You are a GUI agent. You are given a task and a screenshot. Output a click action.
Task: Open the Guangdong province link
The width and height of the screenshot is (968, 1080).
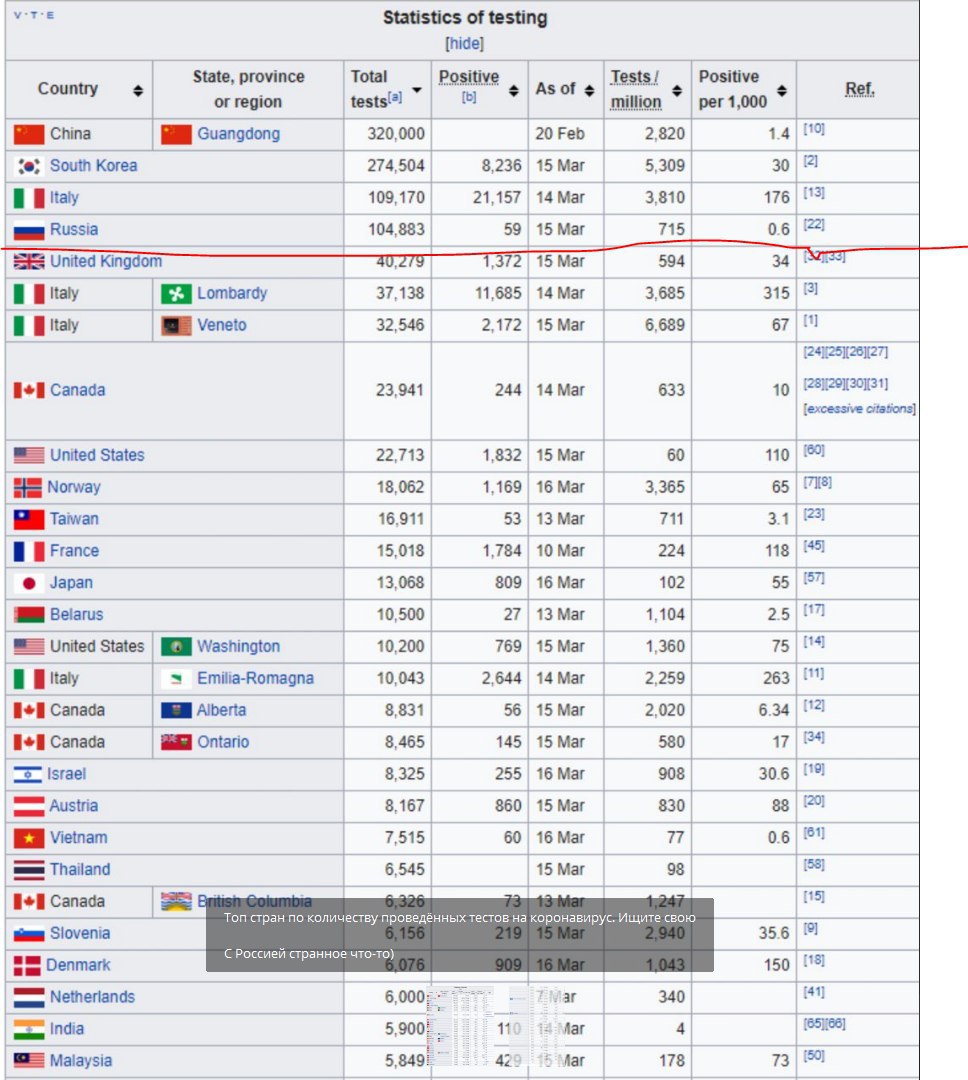click(238, 134)
